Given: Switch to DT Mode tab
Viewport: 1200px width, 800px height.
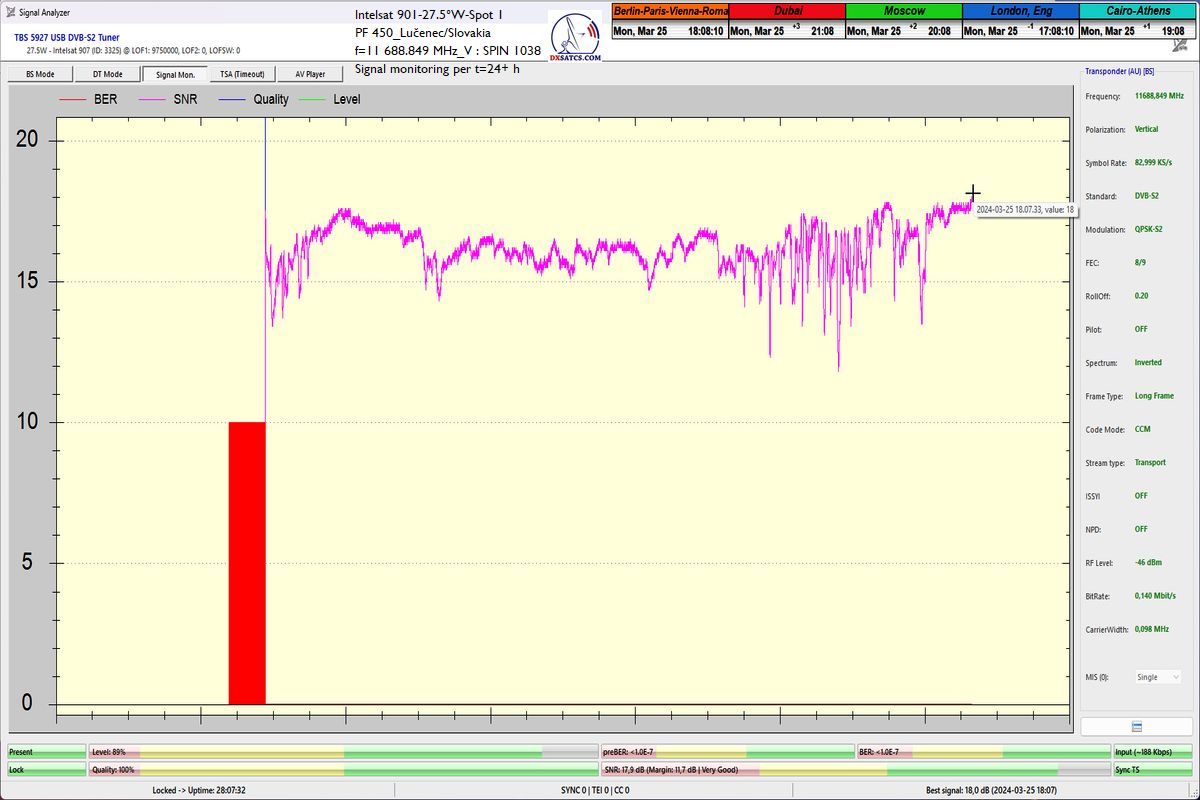Looking at the screenshot, I should (x=107, y=74).
